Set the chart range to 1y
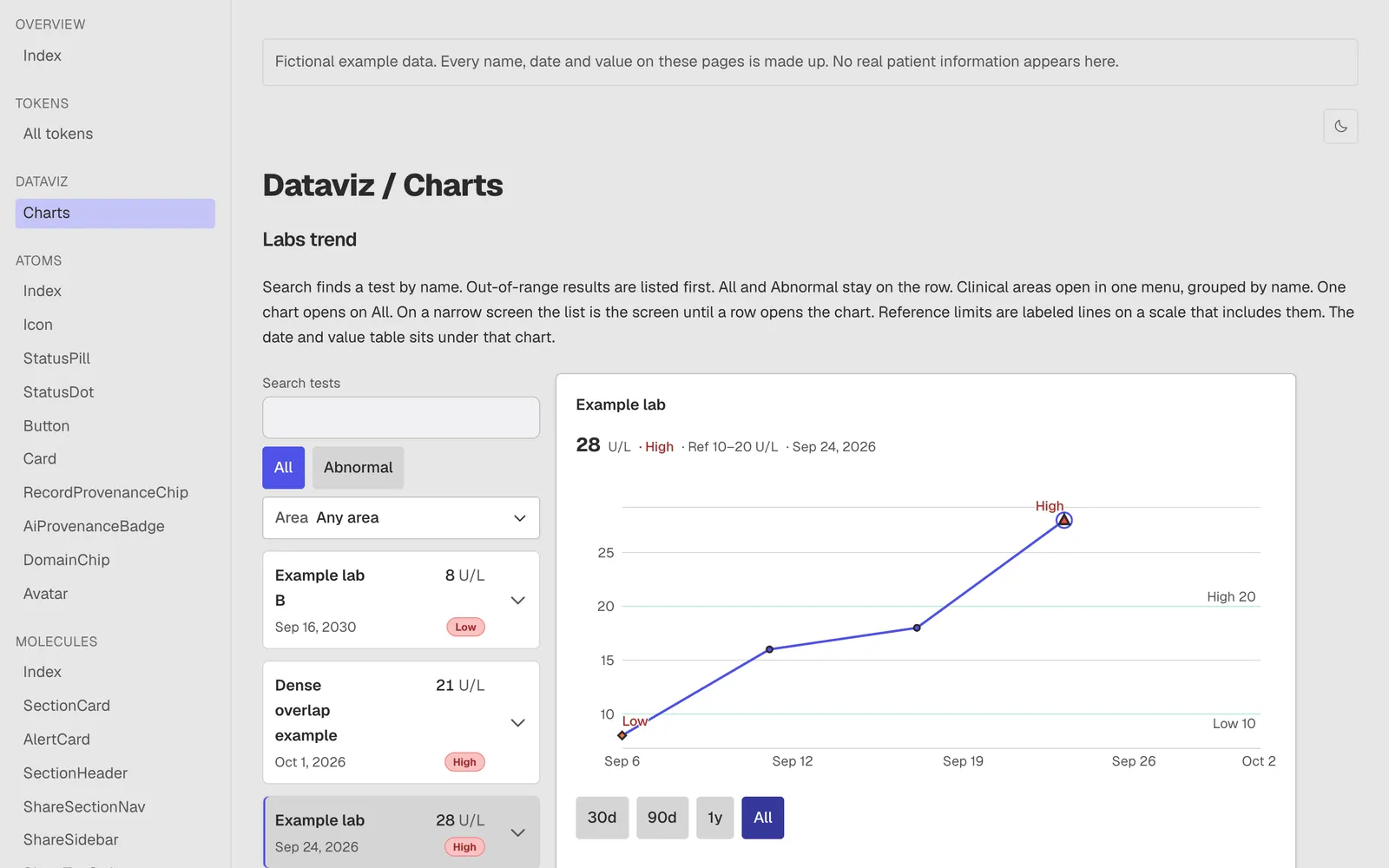1389x868 pixels. 714,818
